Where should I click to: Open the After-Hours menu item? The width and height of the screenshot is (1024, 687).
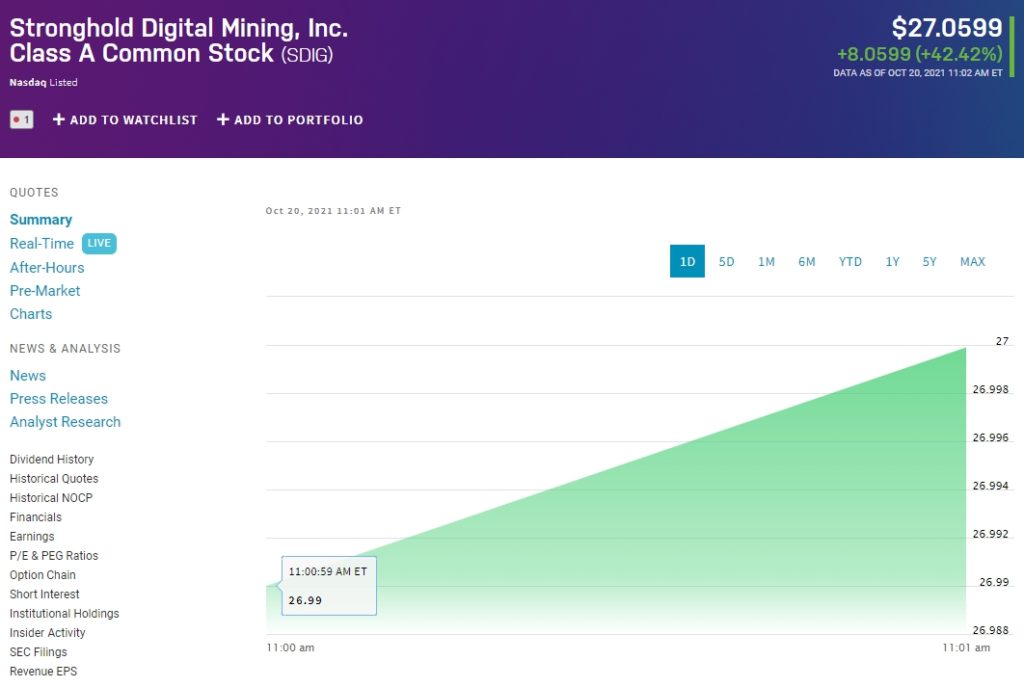point(47,267)
